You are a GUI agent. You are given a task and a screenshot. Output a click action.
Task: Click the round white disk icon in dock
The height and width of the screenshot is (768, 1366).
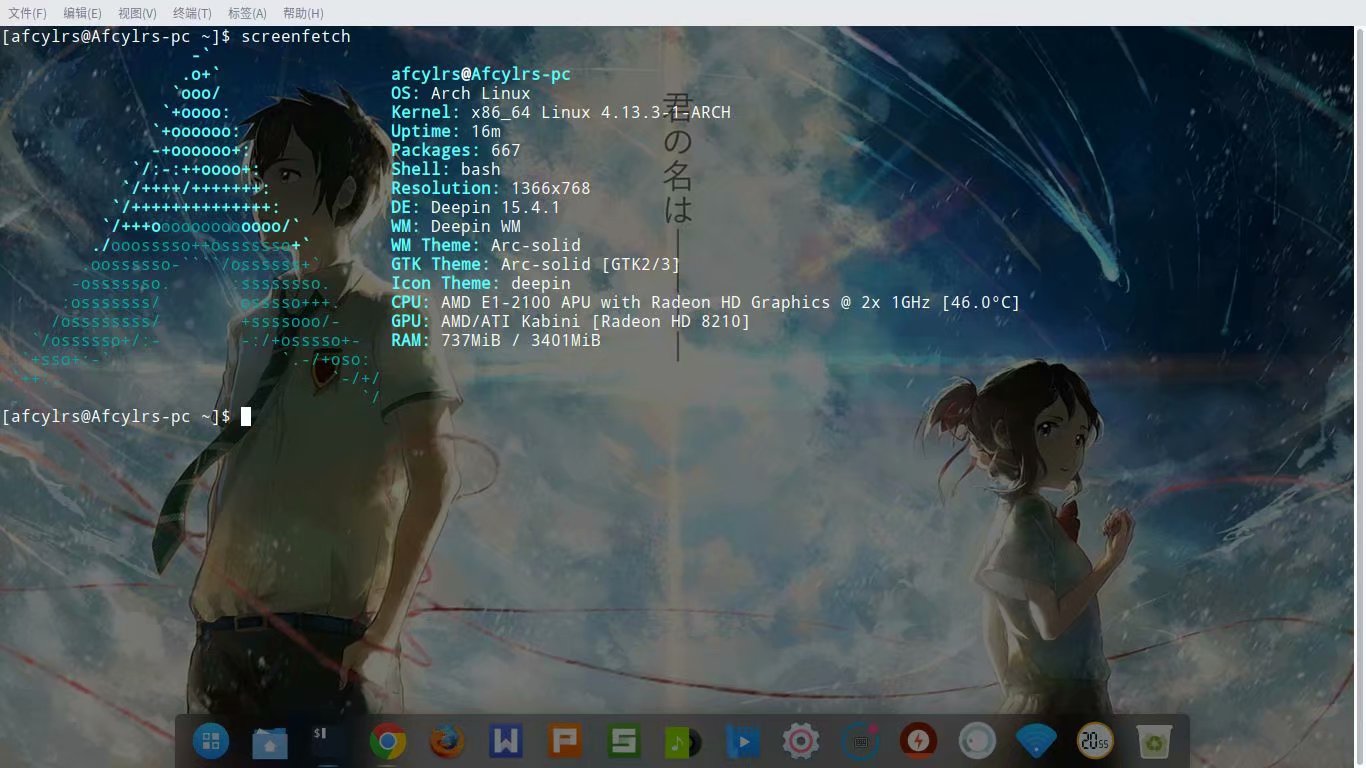(x=977, y=741)
